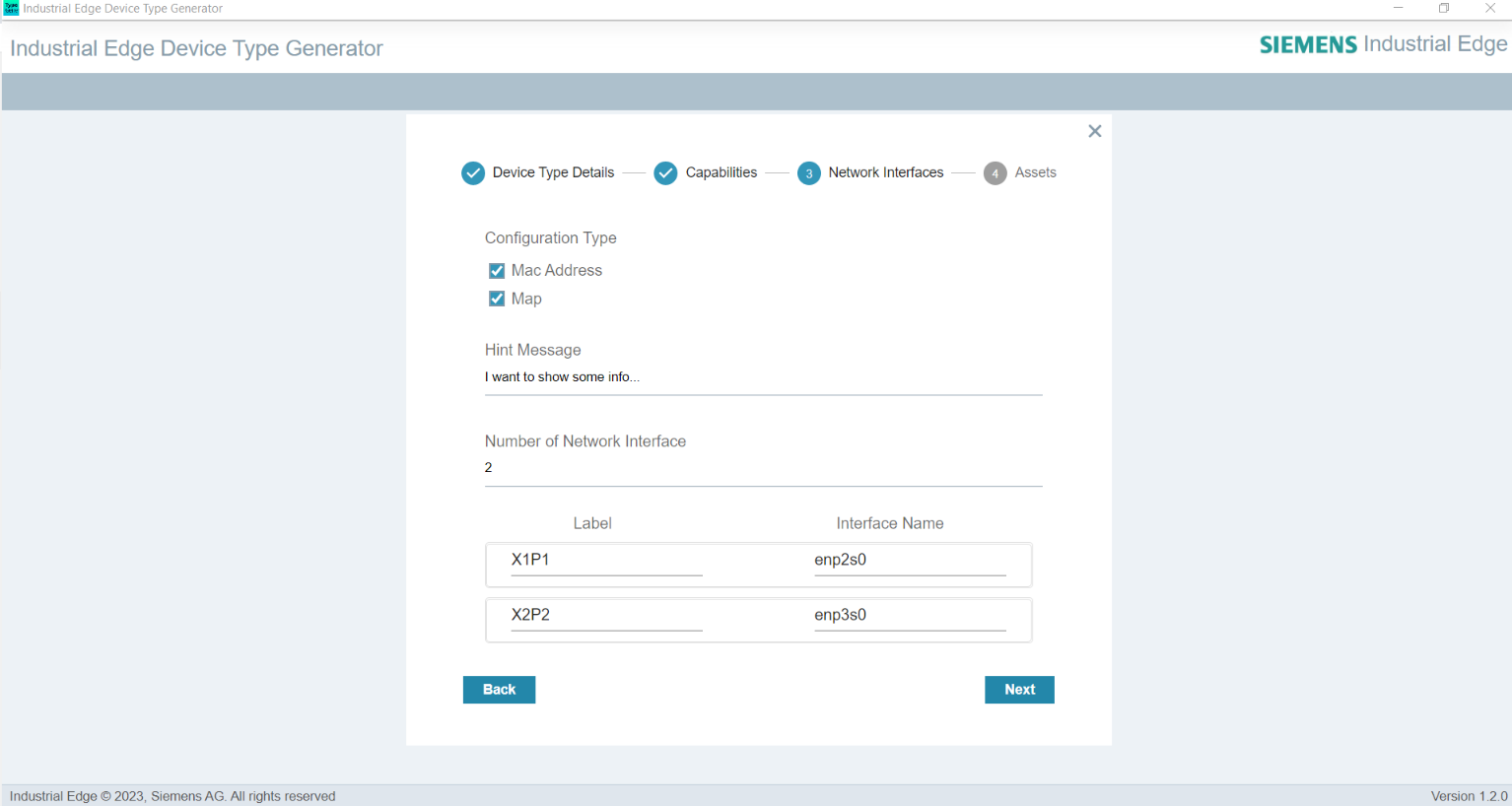Uncheck the Mac Address configuration type

tap(497, 270)
